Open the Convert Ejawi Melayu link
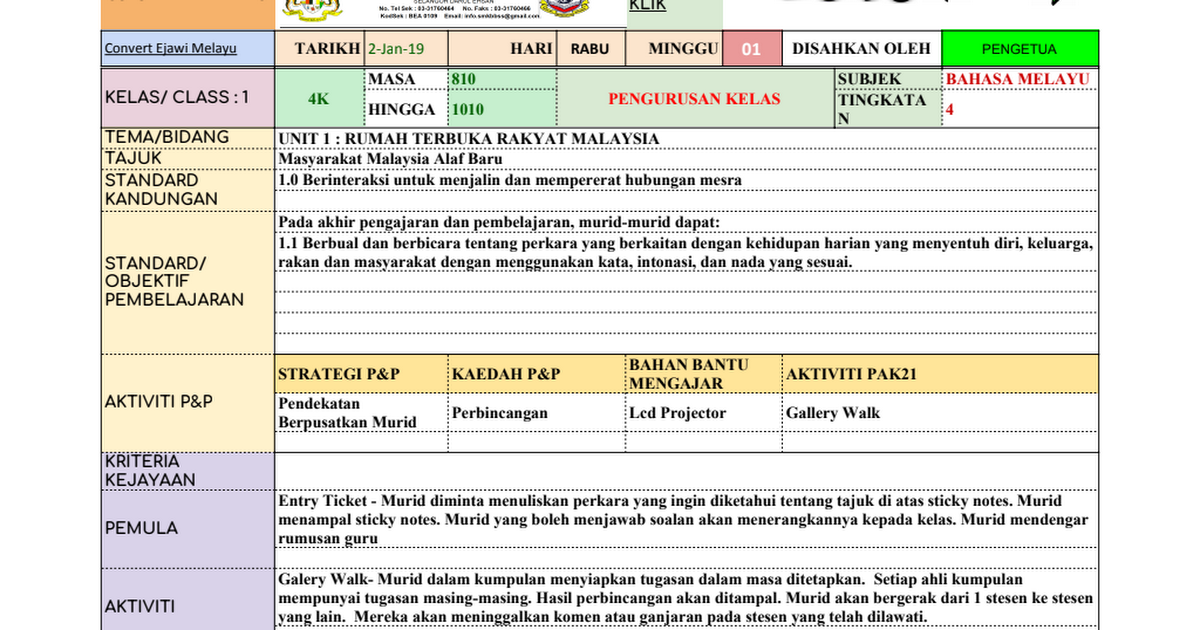The width and height of the screenshot is (1200, 630). coord(171,48)
